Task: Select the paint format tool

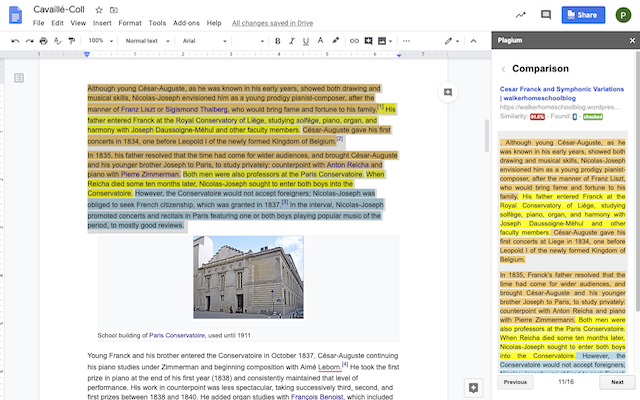Action: click(72, 41)
